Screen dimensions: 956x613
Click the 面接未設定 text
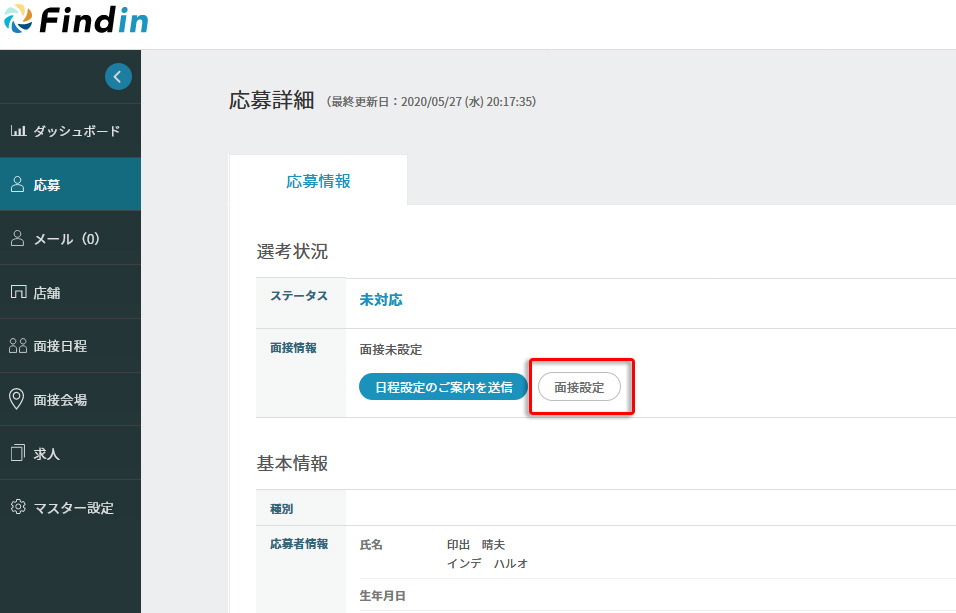point(391,350)
